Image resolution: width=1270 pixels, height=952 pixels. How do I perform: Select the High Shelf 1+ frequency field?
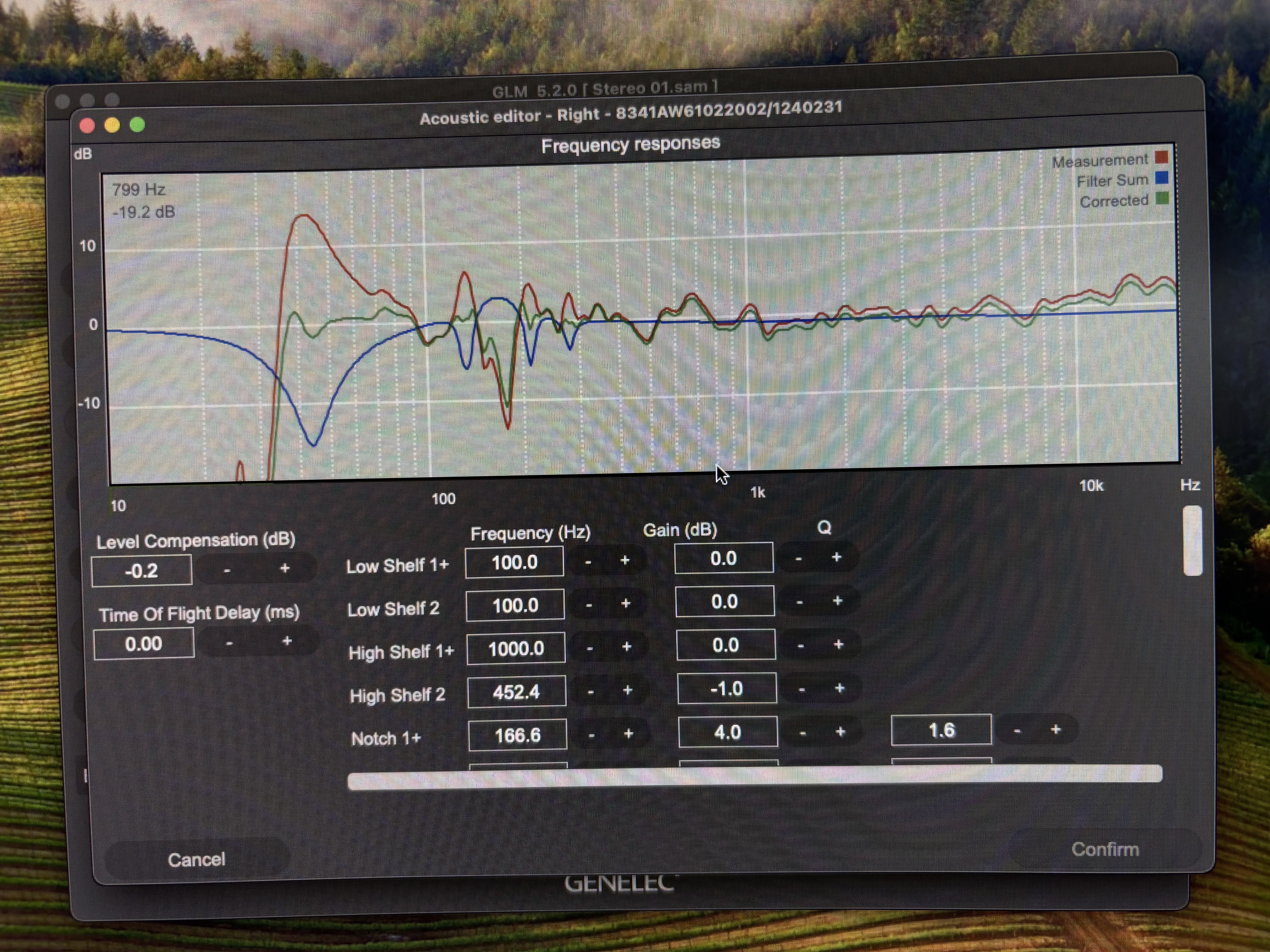[x=516, y=648]
